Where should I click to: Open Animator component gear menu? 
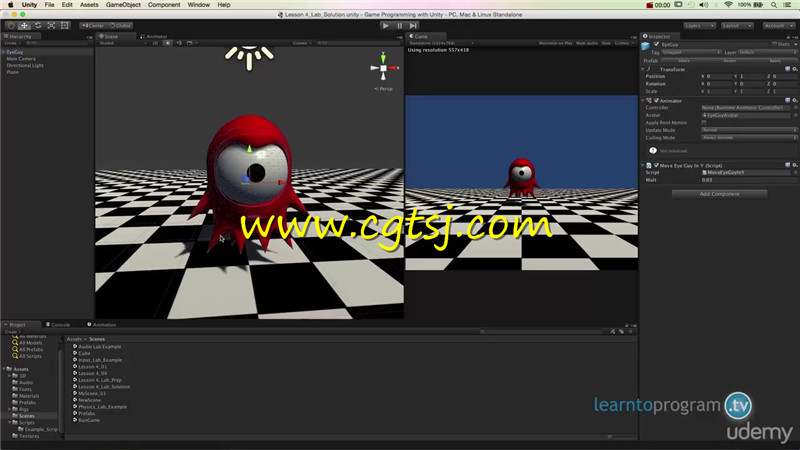[794, 101]
